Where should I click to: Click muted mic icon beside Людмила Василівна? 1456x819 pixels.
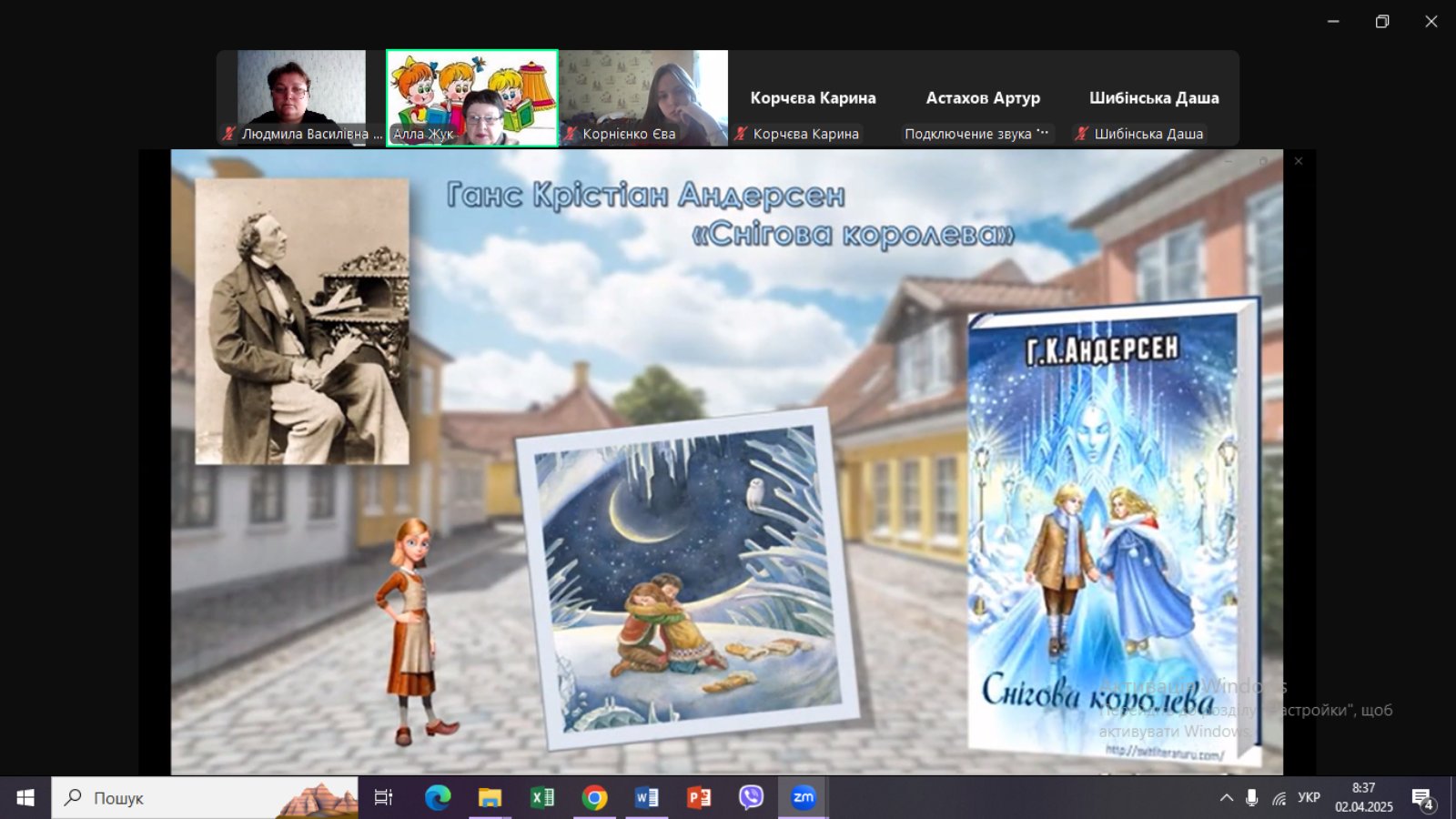click(x=229, y=134)
